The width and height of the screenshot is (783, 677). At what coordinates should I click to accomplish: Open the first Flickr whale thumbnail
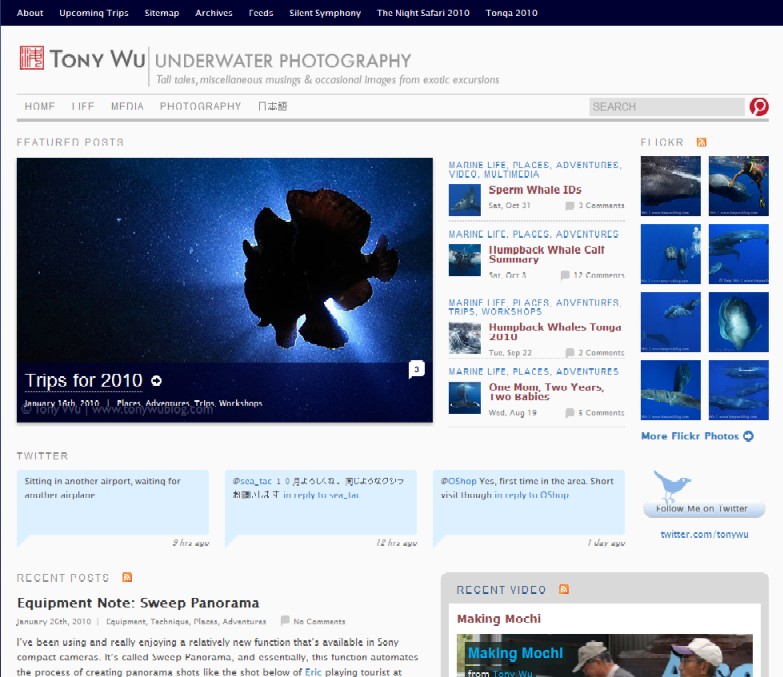coord(670,186)
